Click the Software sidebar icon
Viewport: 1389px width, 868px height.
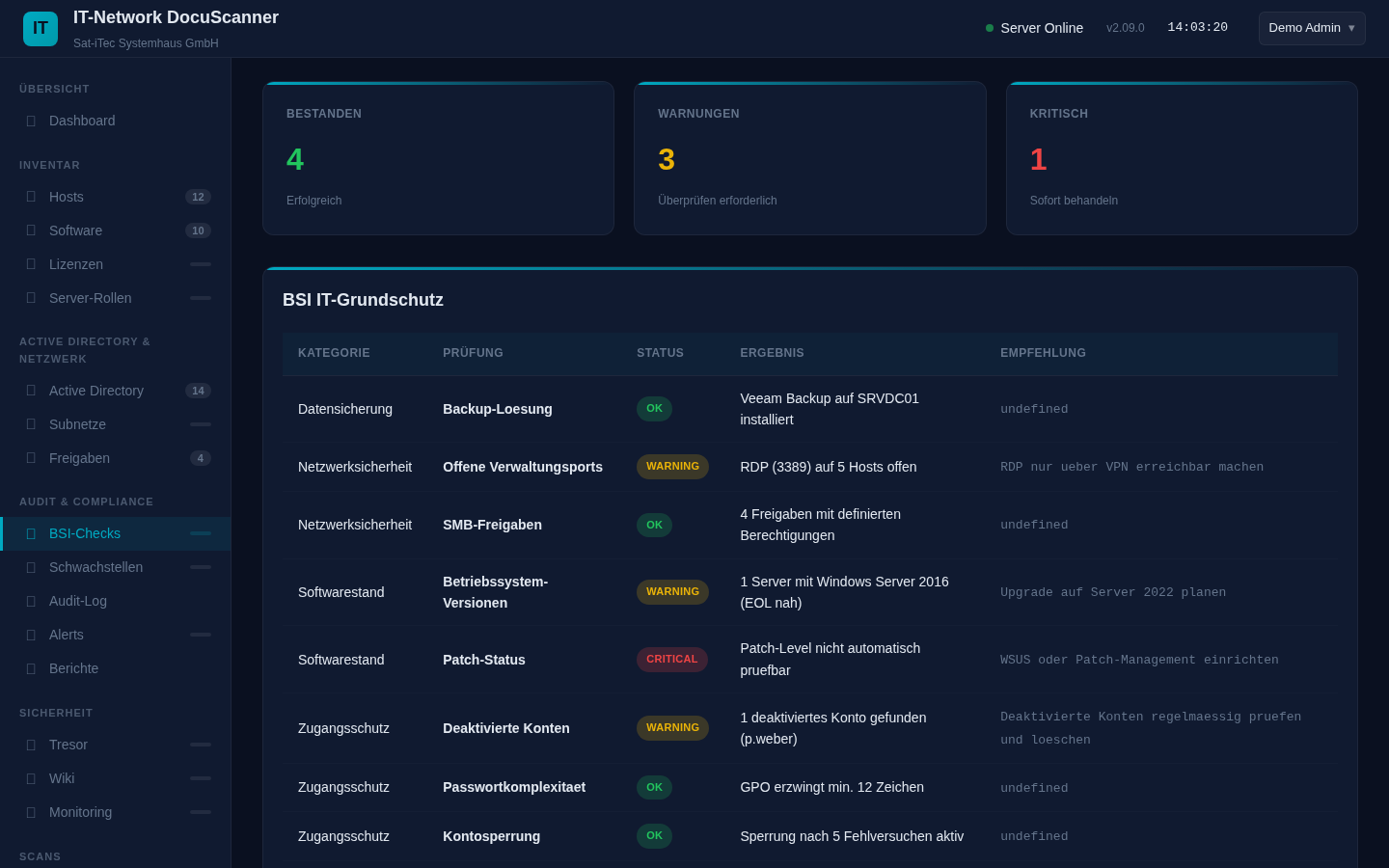tap(31, 231)
